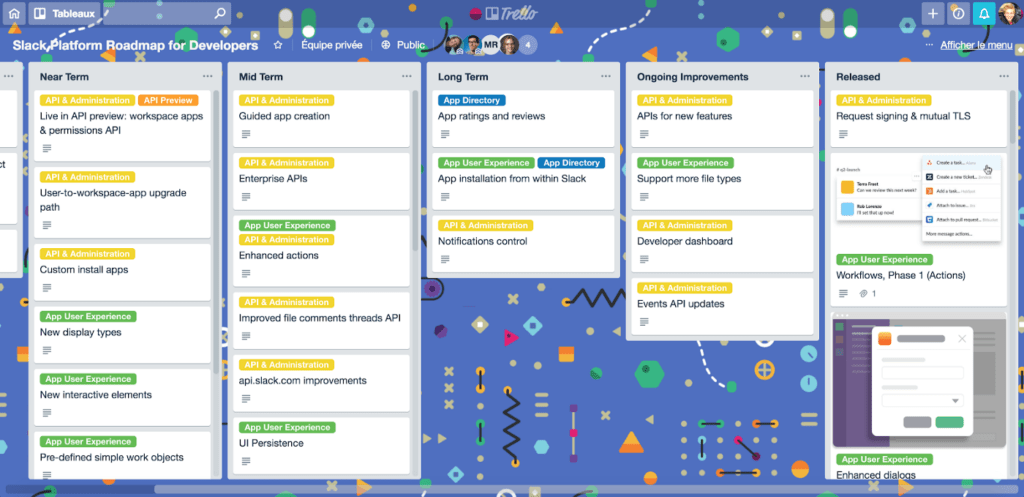This screenshot has width=1024, height=497.
Task: Open Long Term list options menu
Action: pos(605,76)
